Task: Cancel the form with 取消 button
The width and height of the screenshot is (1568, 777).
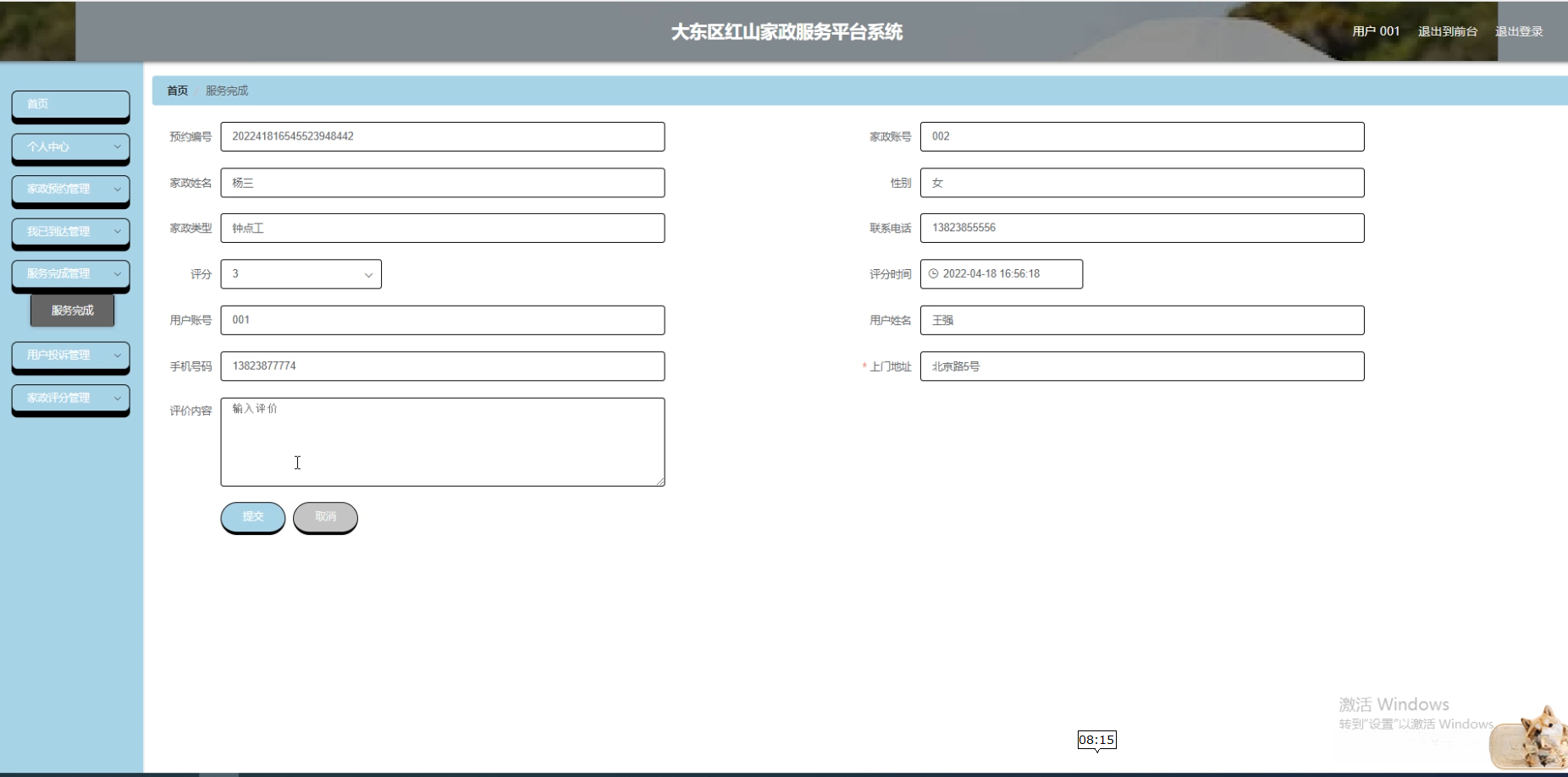Action: click(x=325, y=517)
